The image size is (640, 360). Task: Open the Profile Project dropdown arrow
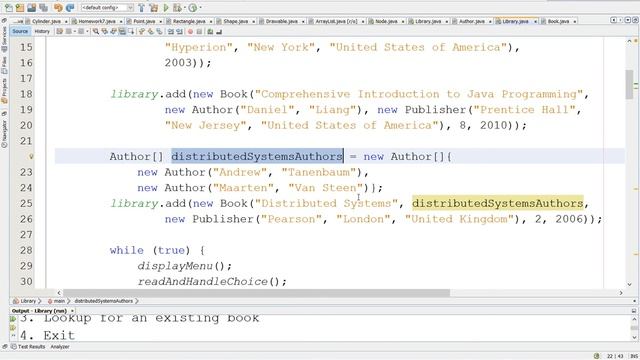200,8
